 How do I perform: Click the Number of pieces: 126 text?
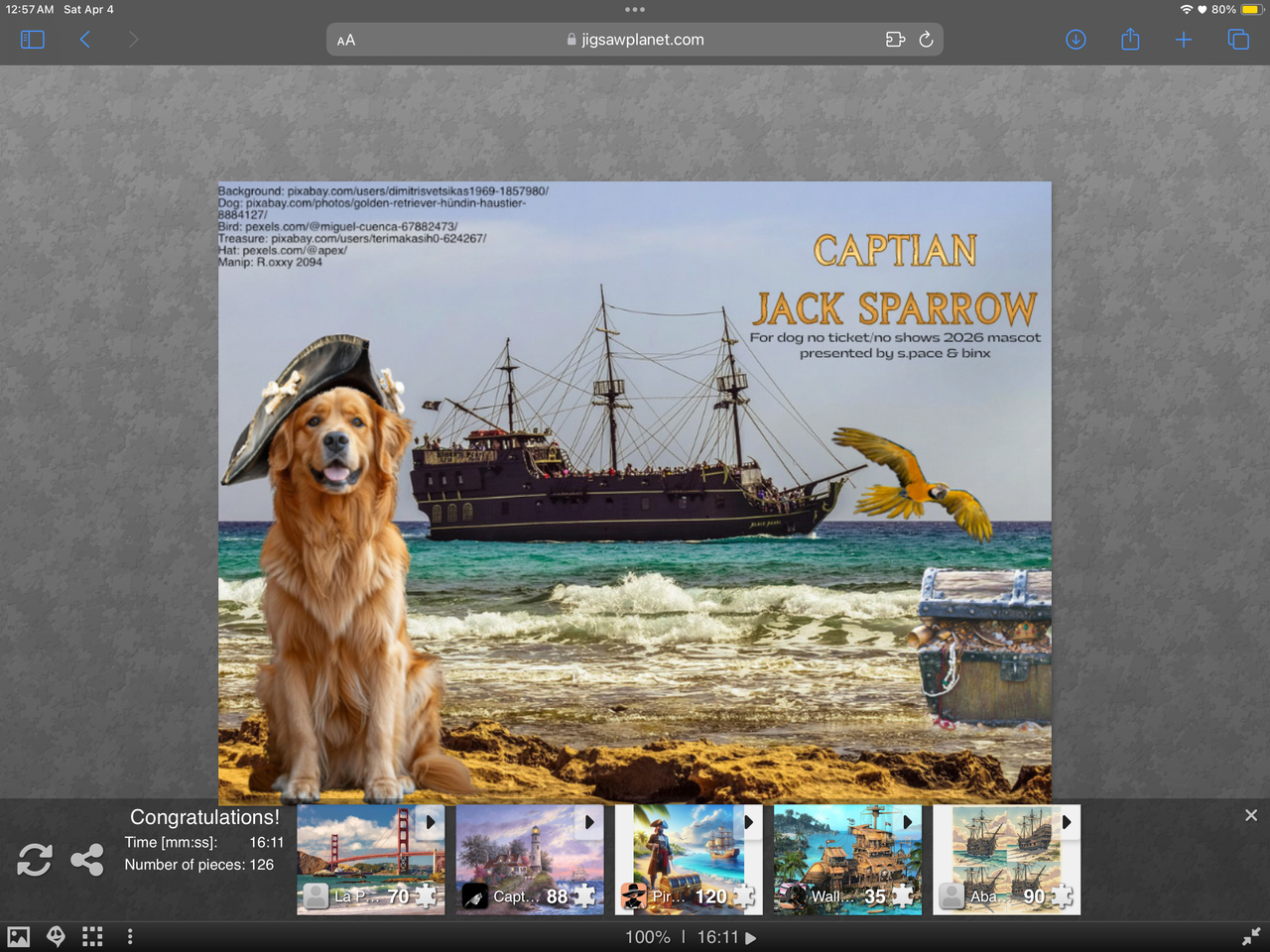(198, 865)
